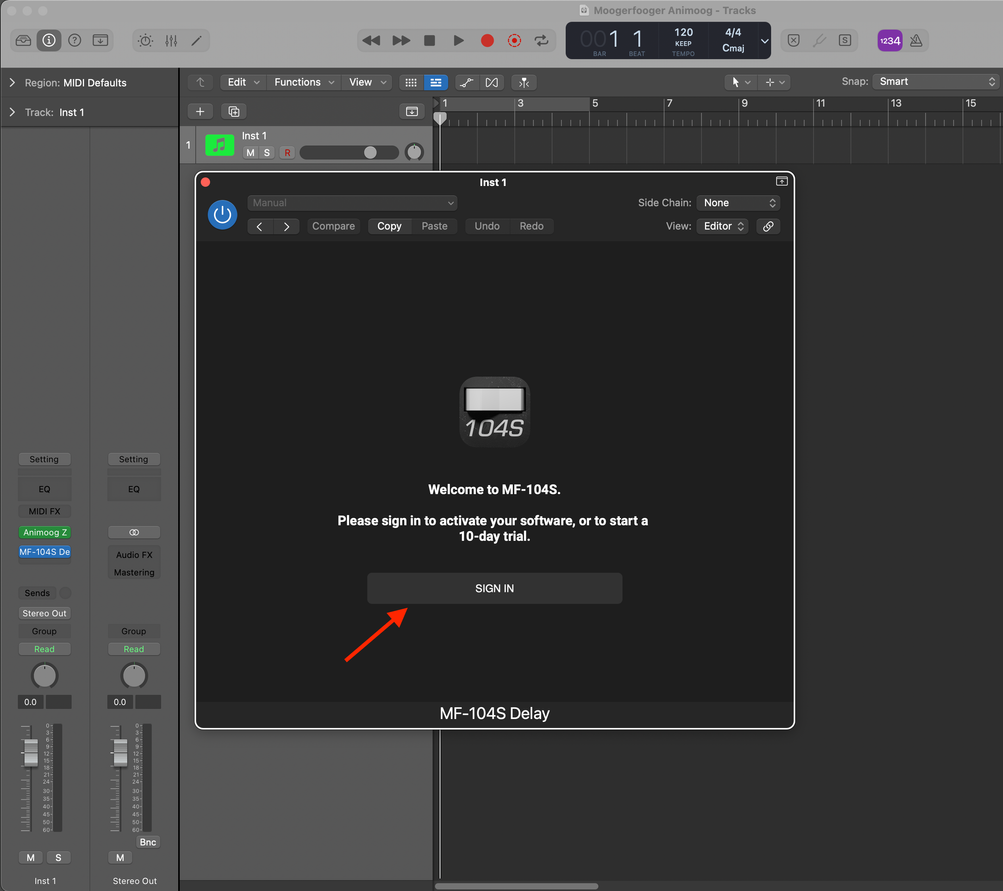
Task: Toggle the Solo S icon in control bar
Action: pos(845,40)
